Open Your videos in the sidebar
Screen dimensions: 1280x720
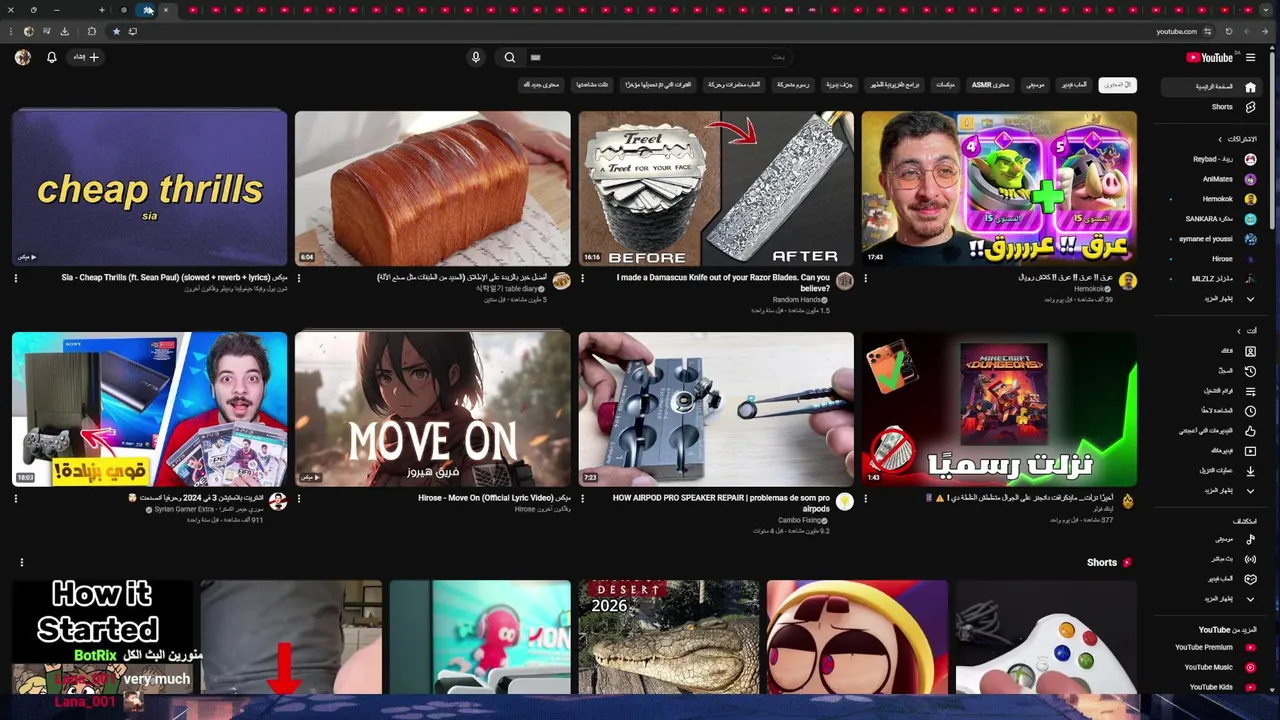[1213, 451]
